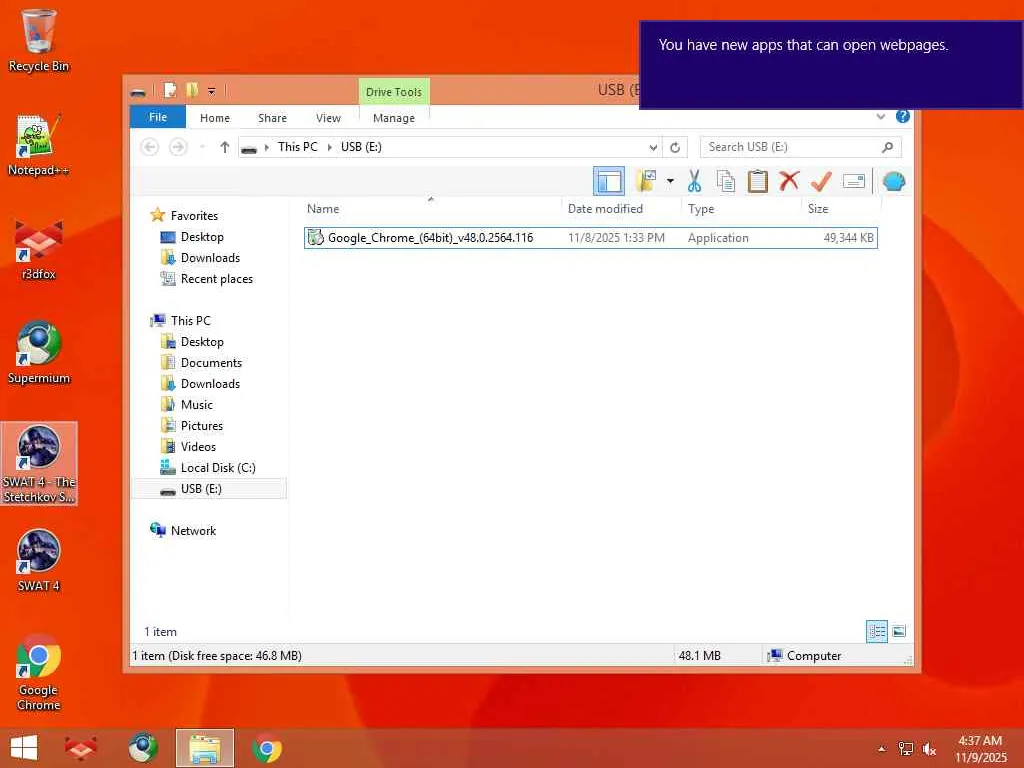Screen dimensions: 1024x768
Task: Open the Manage ribbon tab
Action: (394, 118)
